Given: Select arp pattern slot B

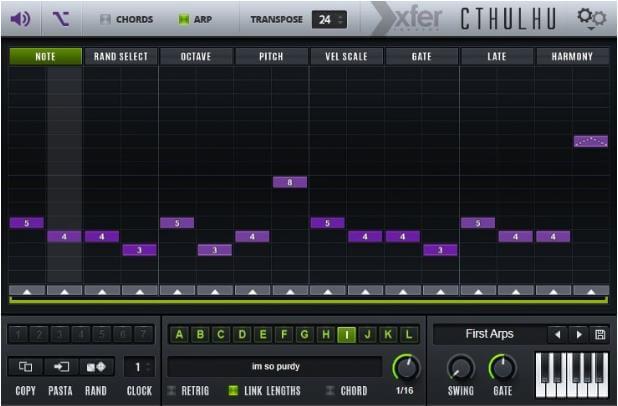Looking at the screenshot, I should 200,335.
